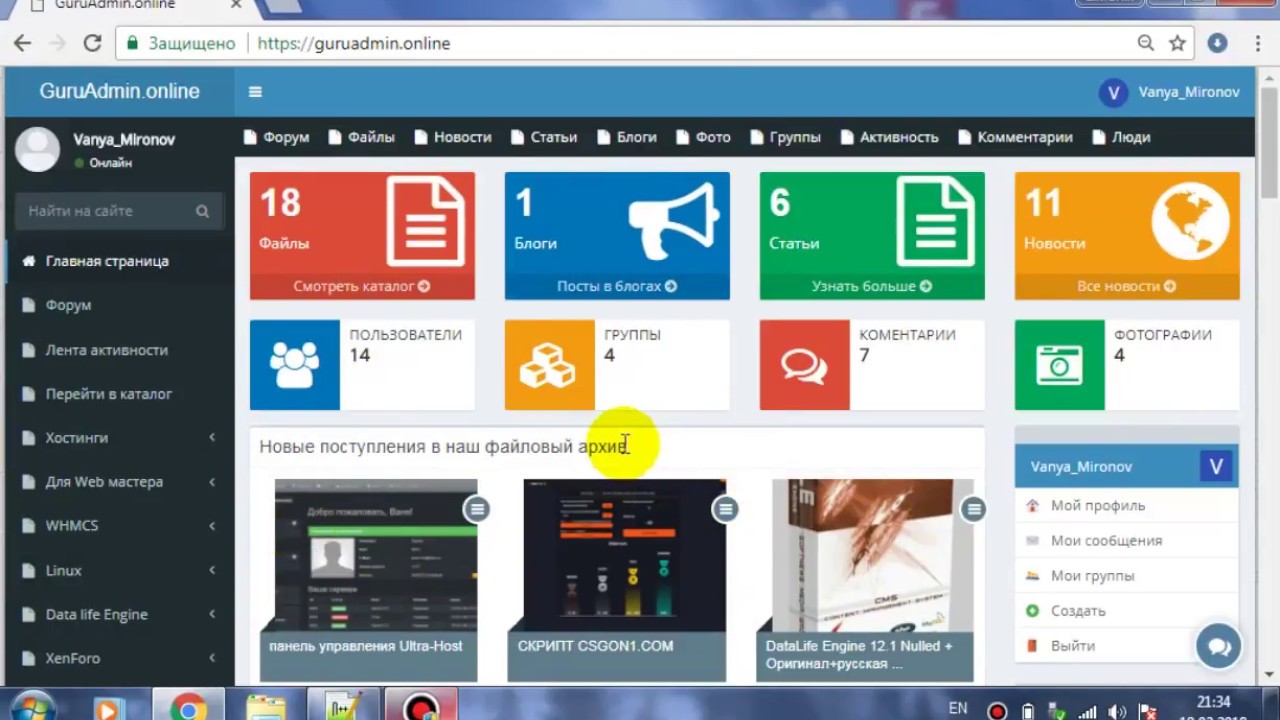This screenshot has width=1280, height=720.
Task: Open menu icon on Ultra-Host thumbnail
Action: 477,509
